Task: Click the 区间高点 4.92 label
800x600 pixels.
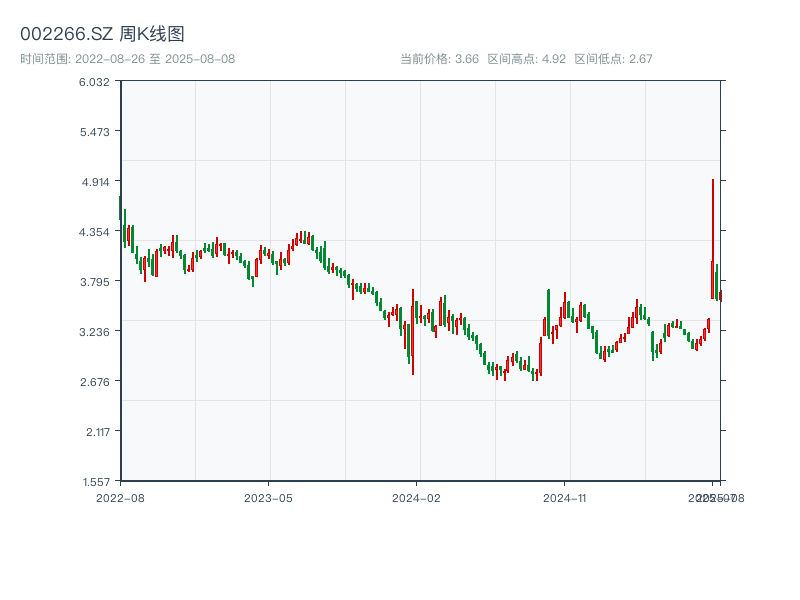Action: coord(526,59)
